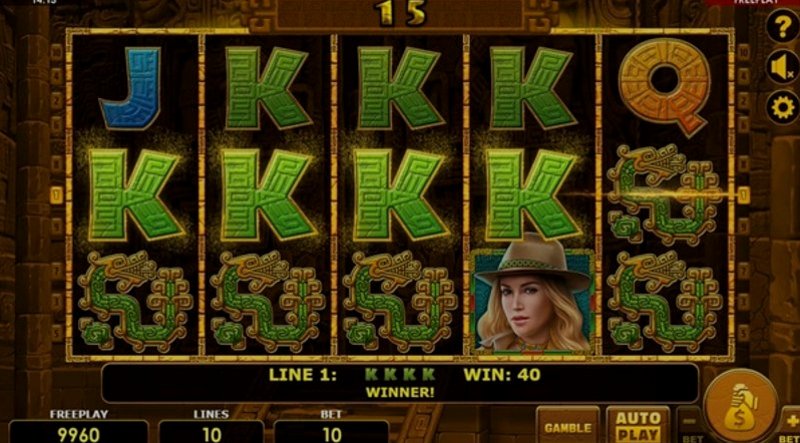The height and width of the screenshot is (443, 800).
Task: Click the highlighted K in first reel
Action: [x=135, y=195]
